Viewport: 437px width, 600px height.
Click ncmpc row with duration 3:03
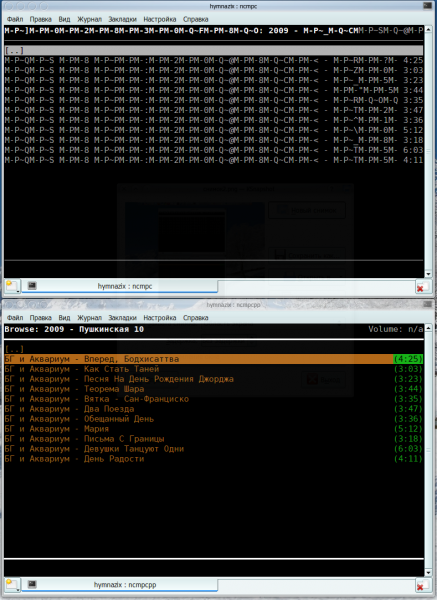coord(214,70)
